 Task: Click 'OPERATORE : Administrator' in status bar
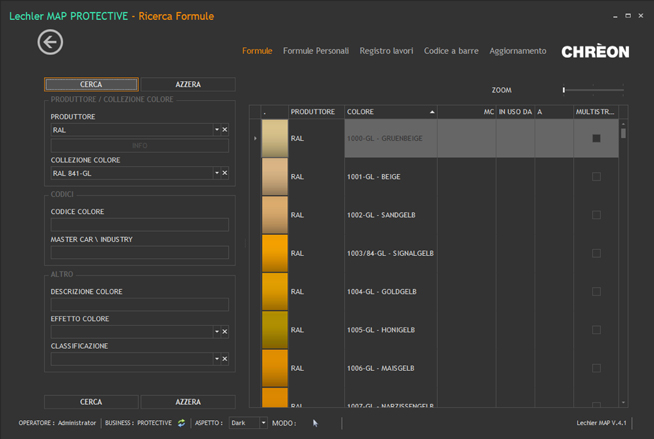click(x=57, y=423)
